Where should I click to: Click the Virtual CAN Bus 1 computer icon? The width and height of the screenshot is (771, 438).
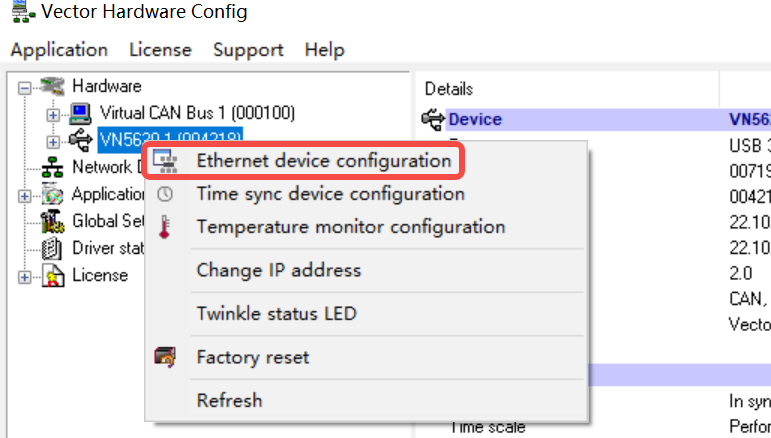click(x=81, y=113)
